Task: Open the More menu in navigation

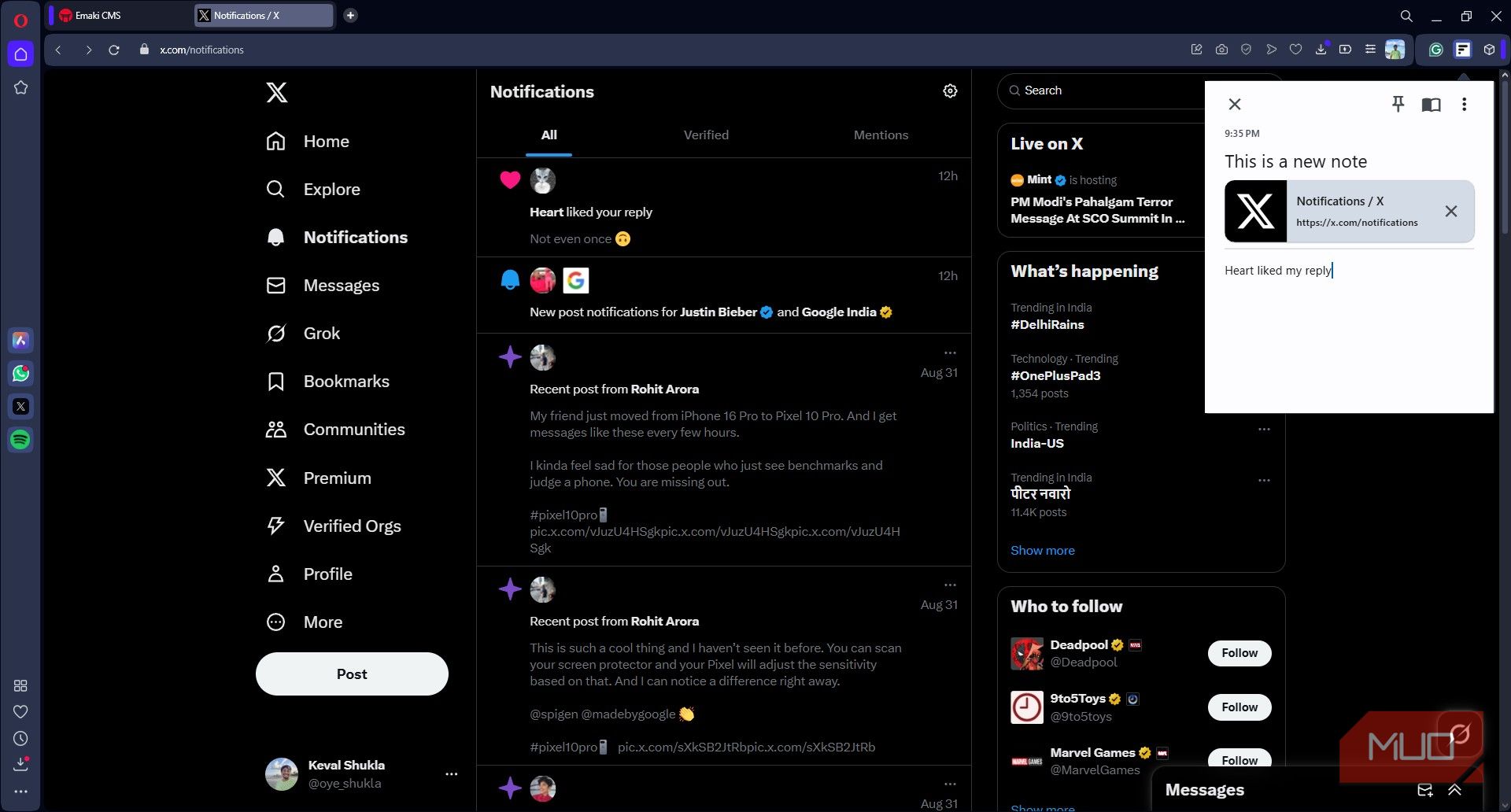Action: [305, 622]
